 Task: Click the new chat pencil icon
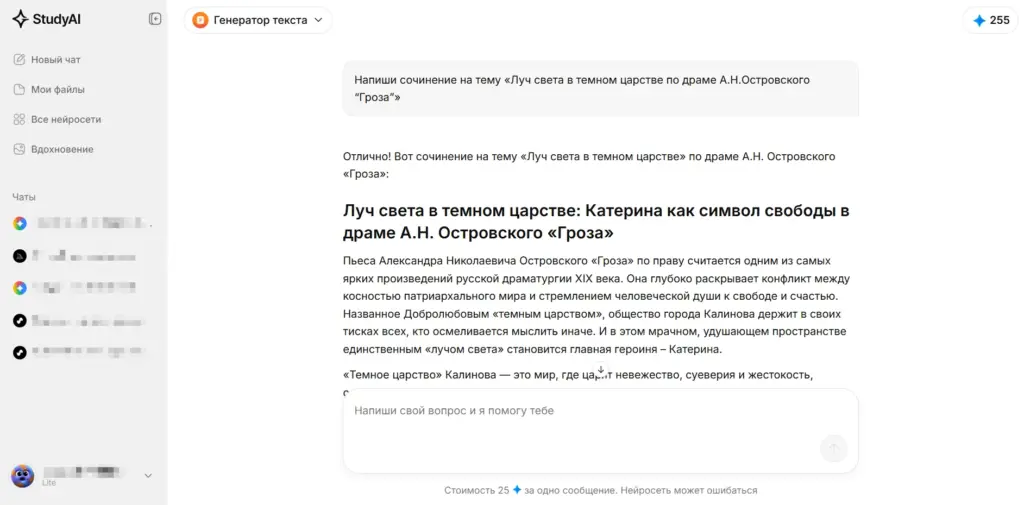click(19, 59)
